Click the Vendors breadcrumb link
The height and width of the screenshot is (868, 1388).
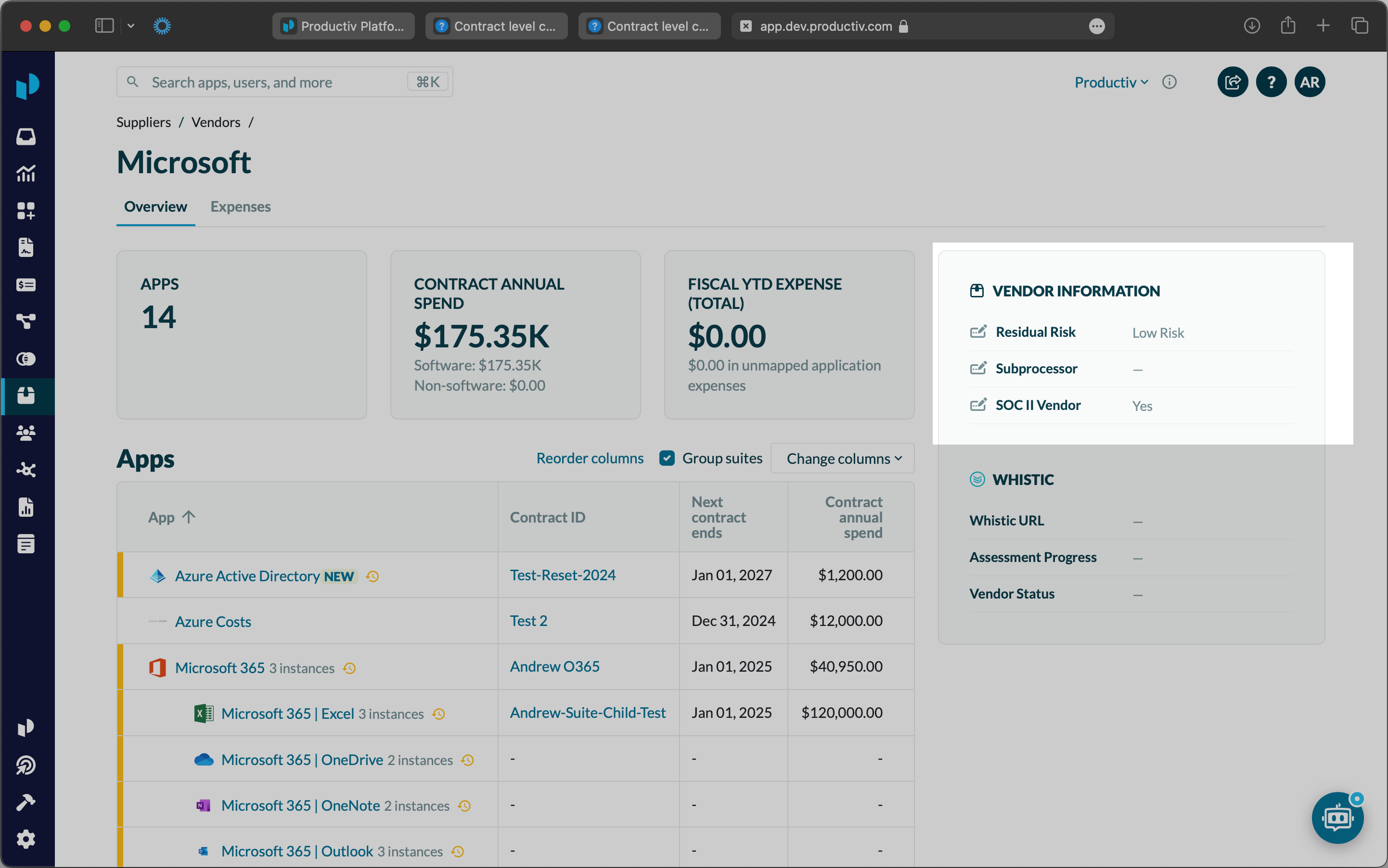tap(215, 122)
